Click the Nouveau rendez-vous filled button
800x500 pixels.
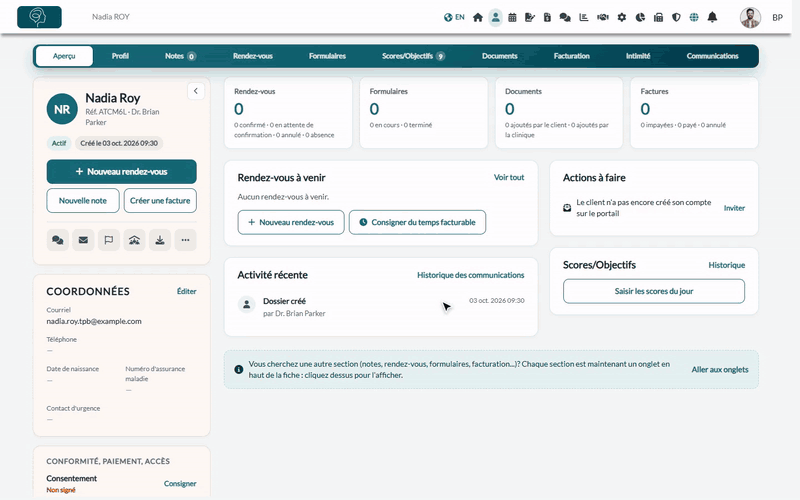point(121,171)
